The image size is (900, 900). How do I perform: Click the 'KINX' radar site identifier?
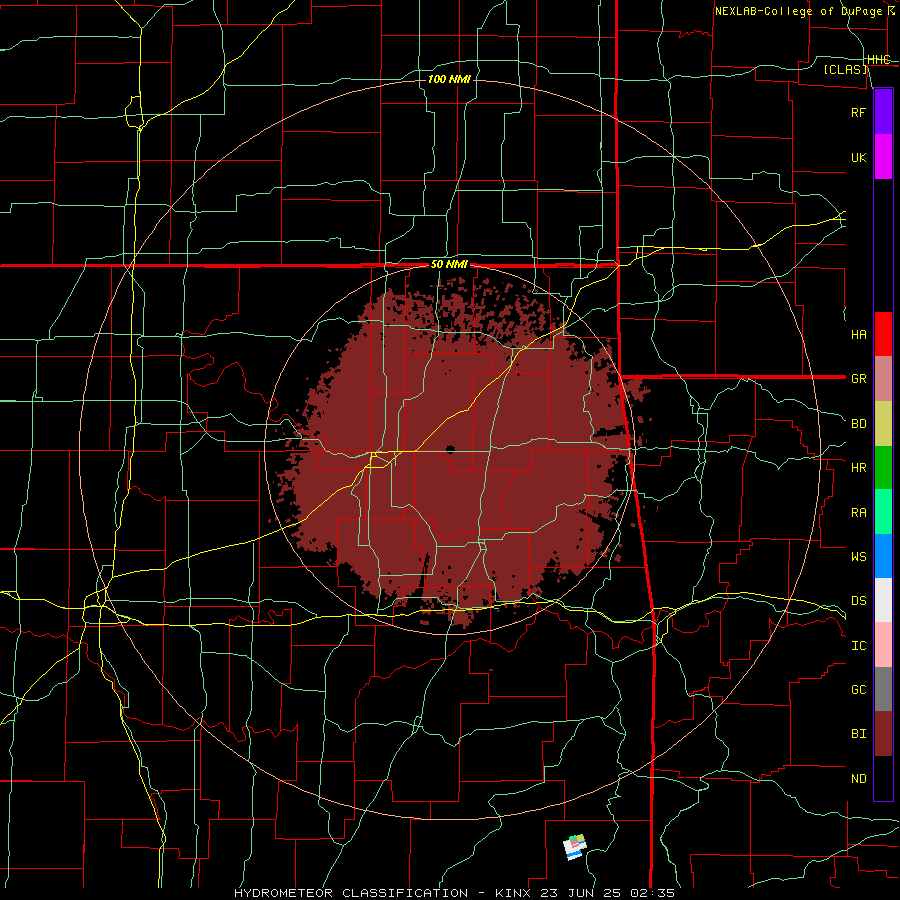pos(512,893)
